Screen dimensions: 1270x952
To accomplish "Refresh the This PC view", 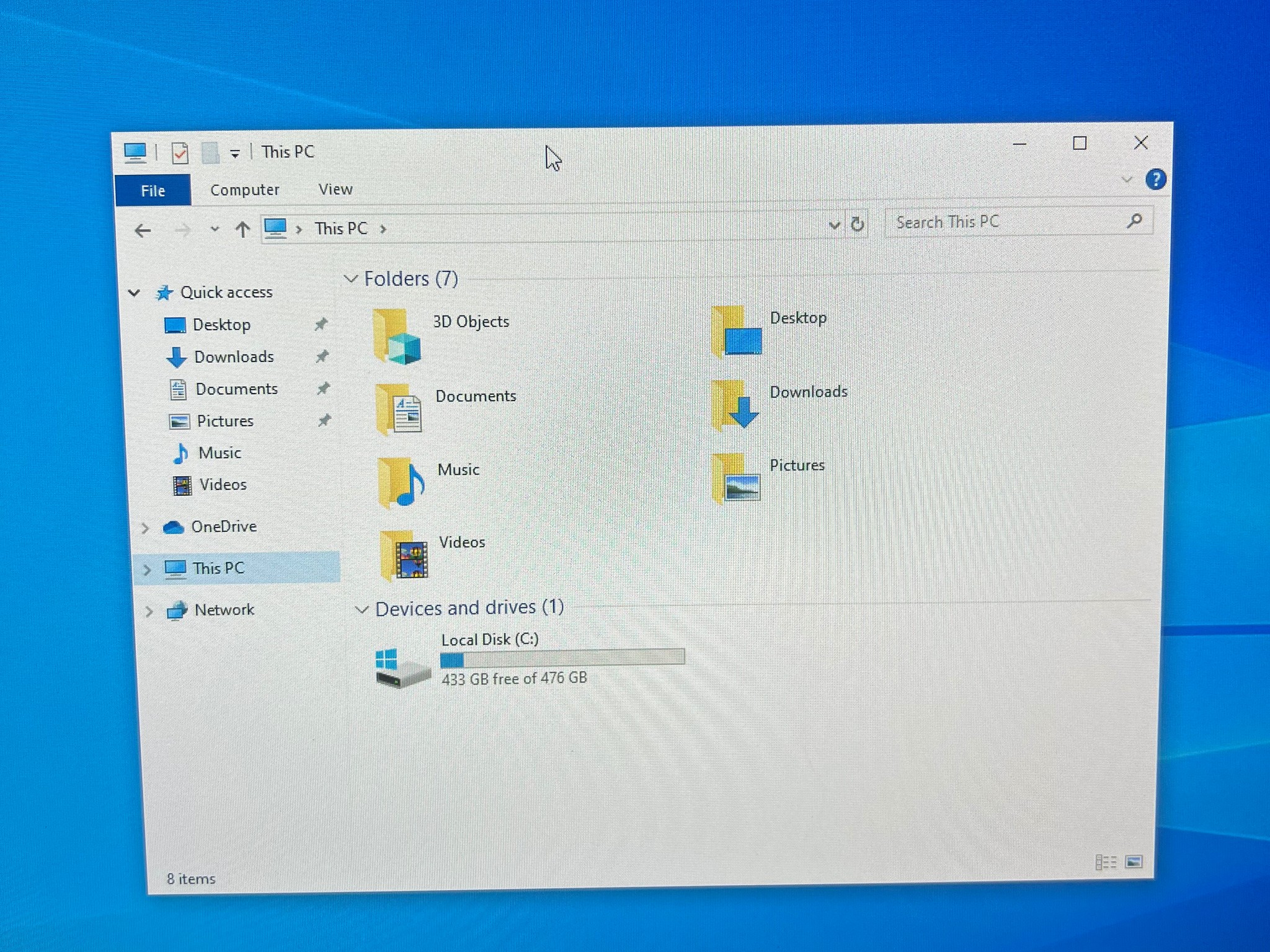I will [858, 224].
